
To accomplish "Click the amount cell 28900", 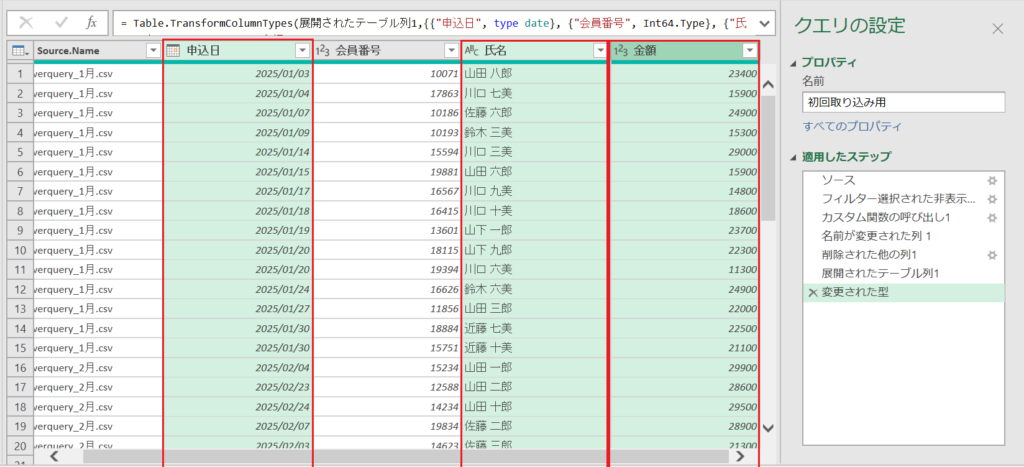I will 684,426.
